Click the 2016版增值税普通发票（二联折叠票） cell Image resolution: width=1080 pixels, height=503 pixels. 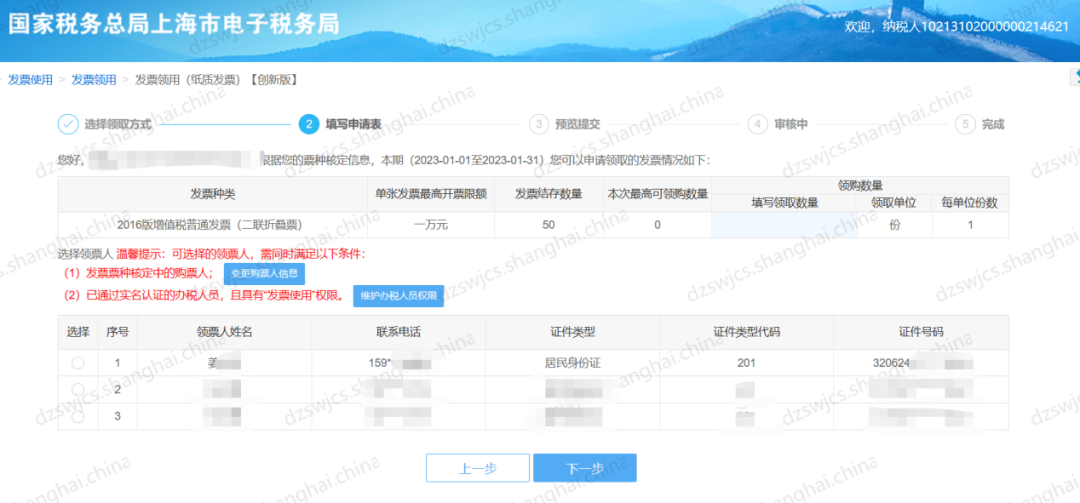click(x=211, y=225)
